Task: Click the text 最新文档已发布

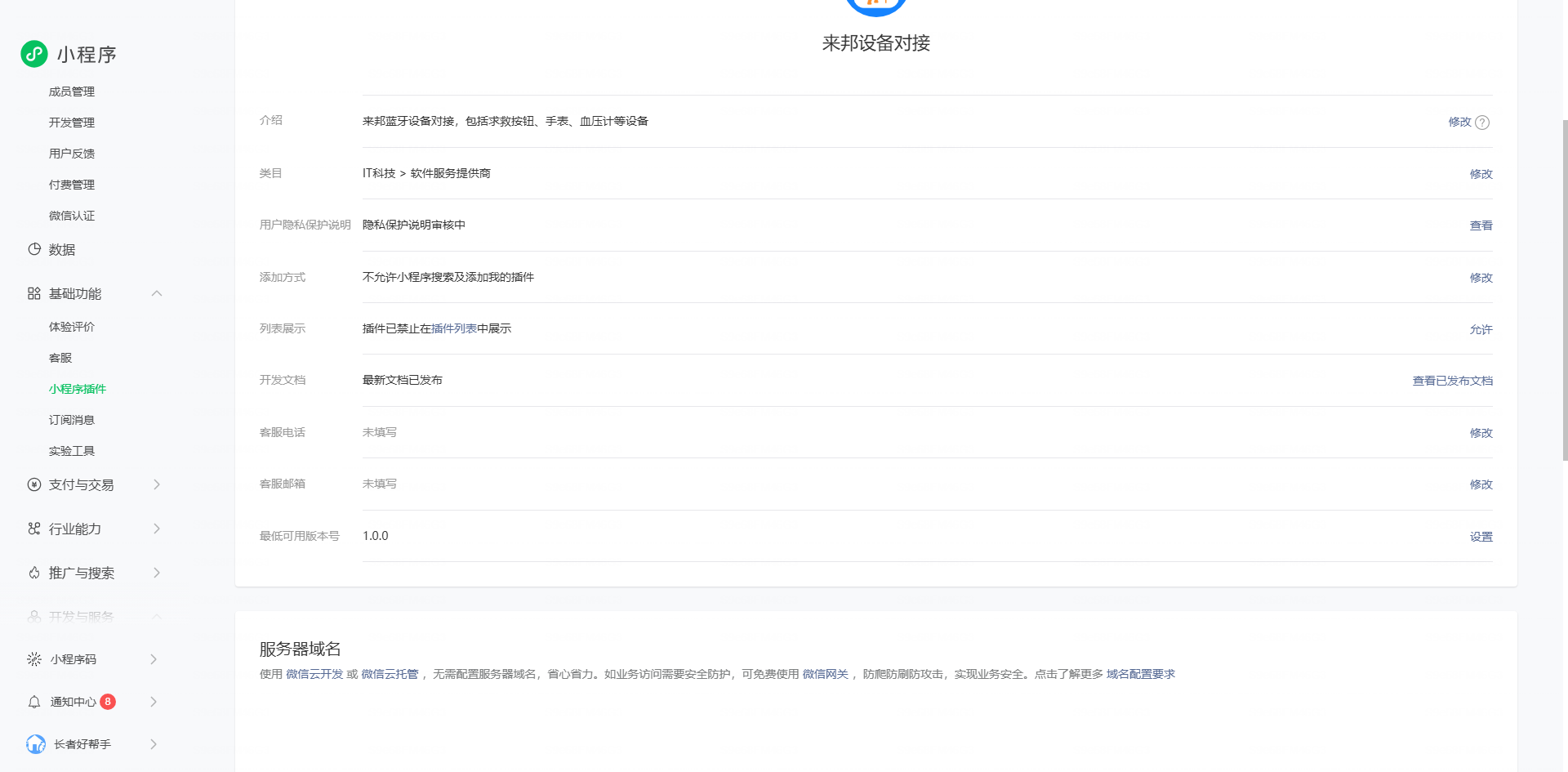Action: point(403,380)
